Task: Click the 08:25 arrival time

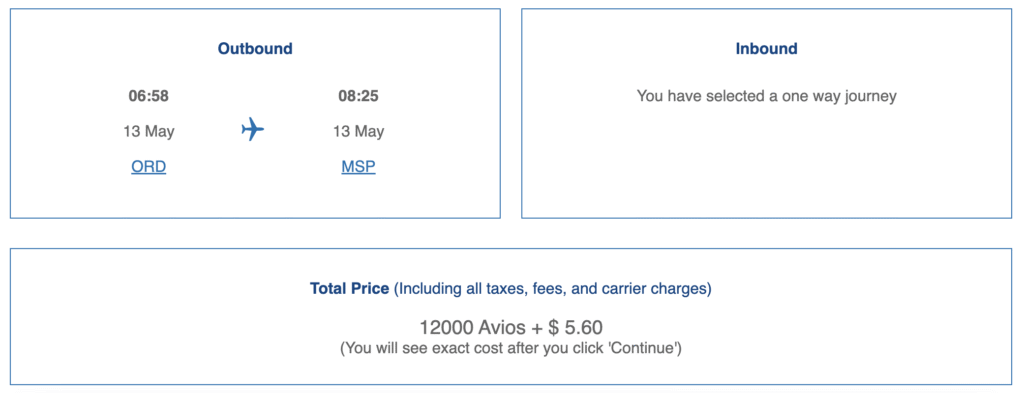Action: (359, 97)
